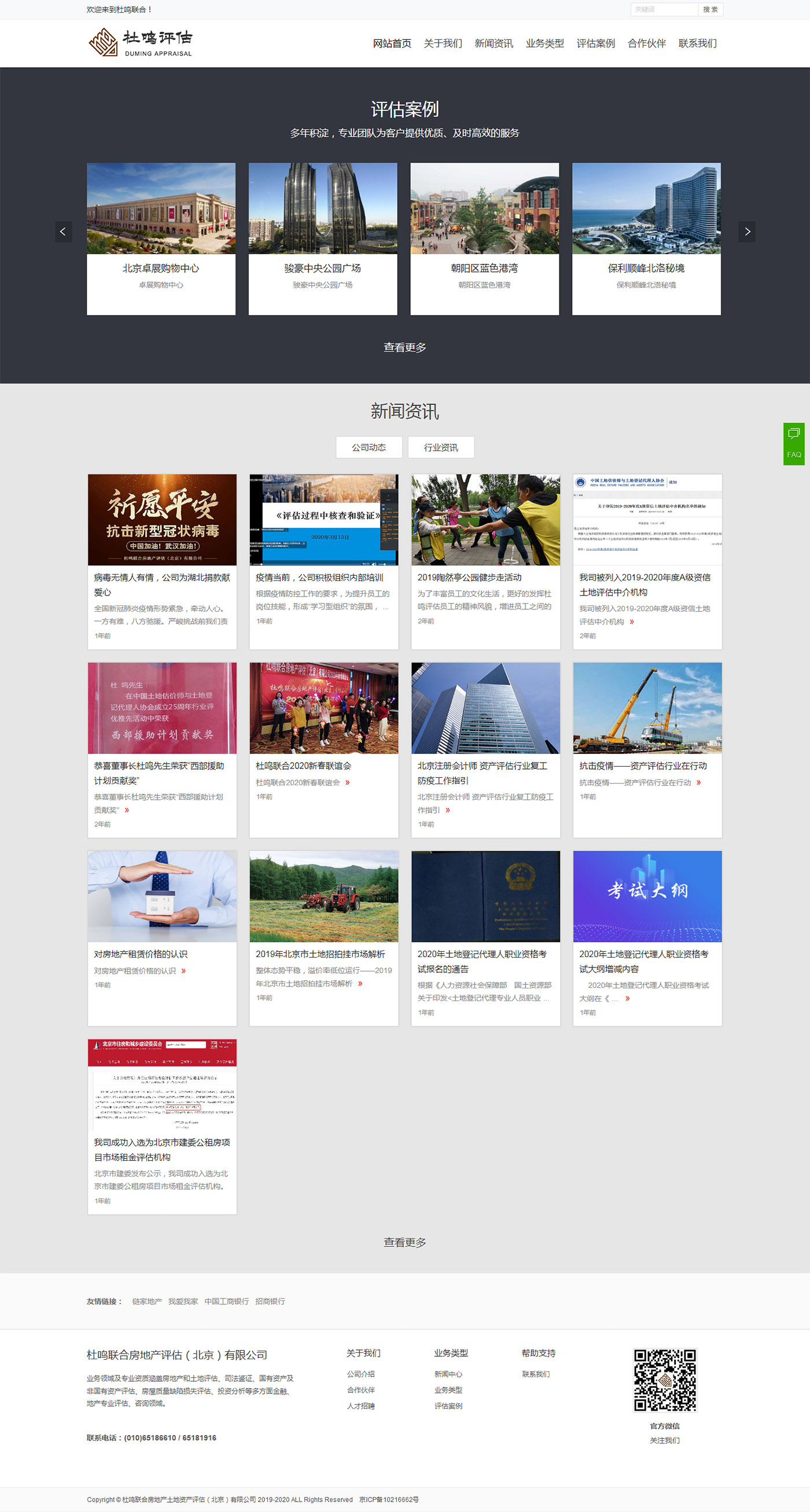Open 业务类型 in the top navigation
This screenshot has width=810, height=1512.
(544, 43)
